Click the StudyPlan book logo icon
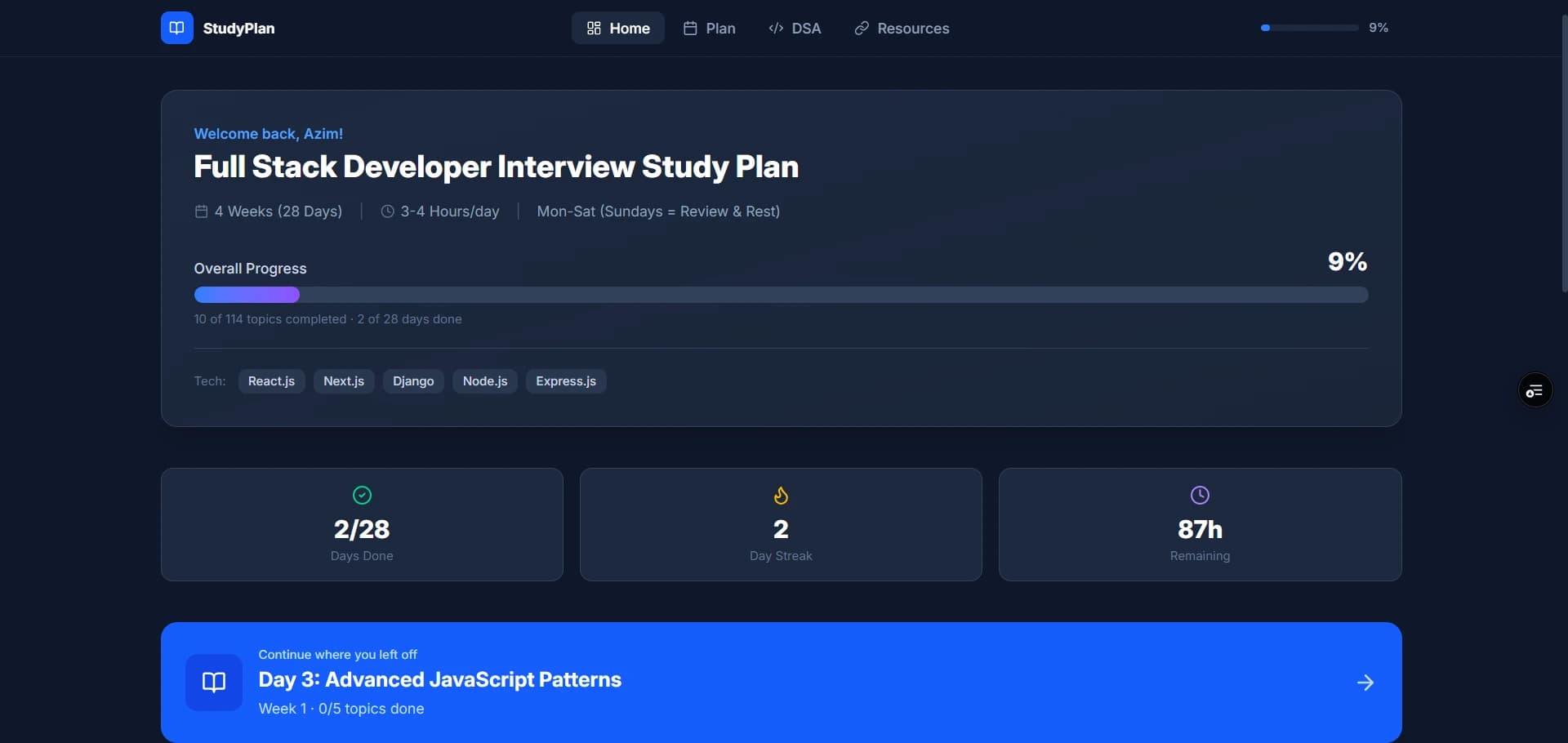1568x743 pixels. tap(176, 28)
